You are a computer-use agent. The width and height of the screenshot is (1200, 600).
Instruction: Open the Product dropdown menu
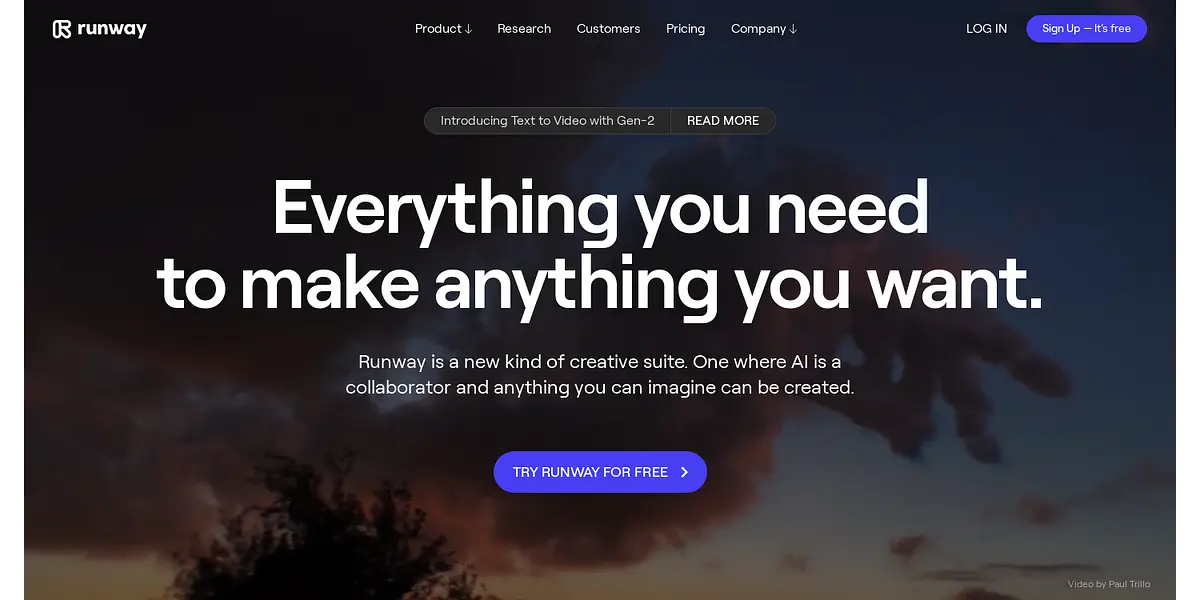pyautogui.click(x=443, y=29)
